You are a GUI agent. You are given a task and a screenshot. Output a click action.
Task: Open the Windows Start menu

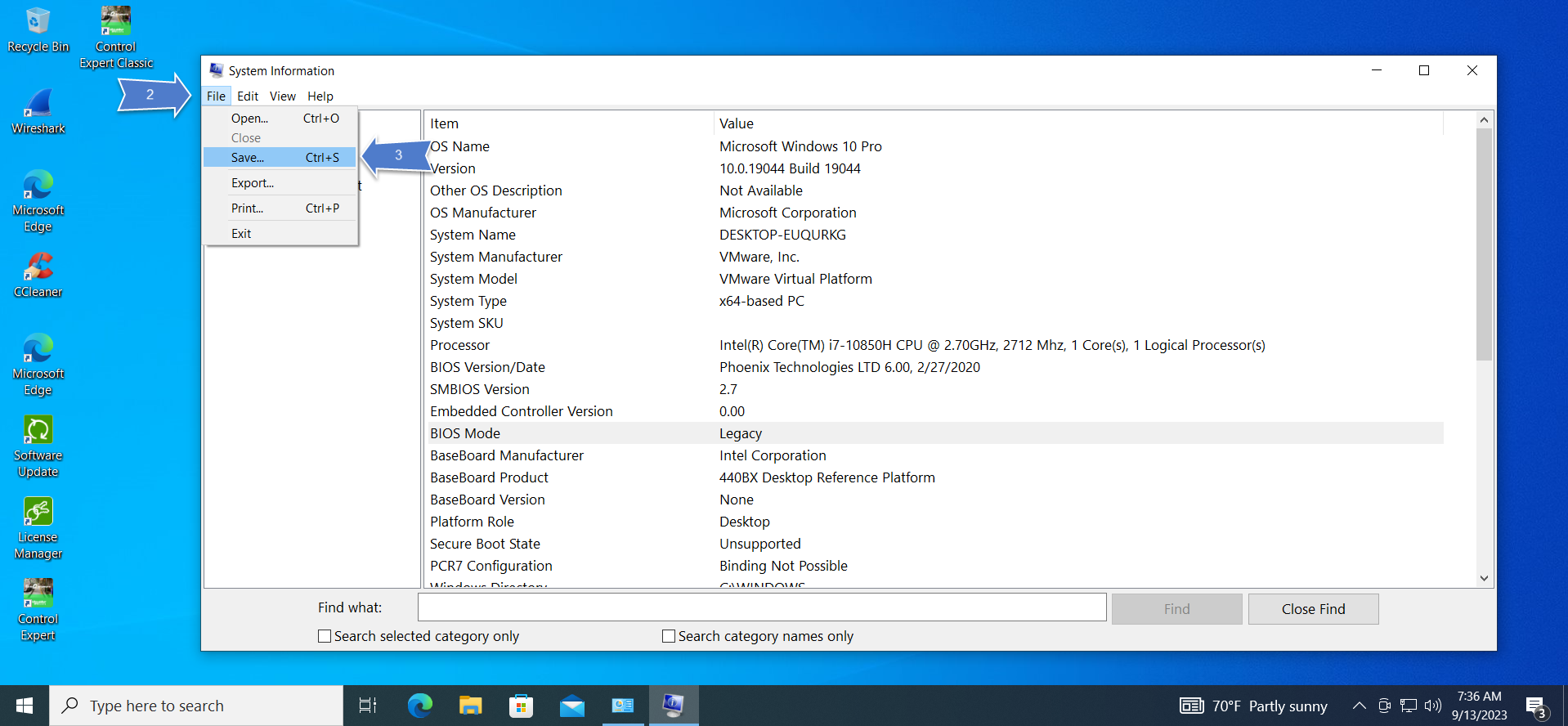coord(25,706)
